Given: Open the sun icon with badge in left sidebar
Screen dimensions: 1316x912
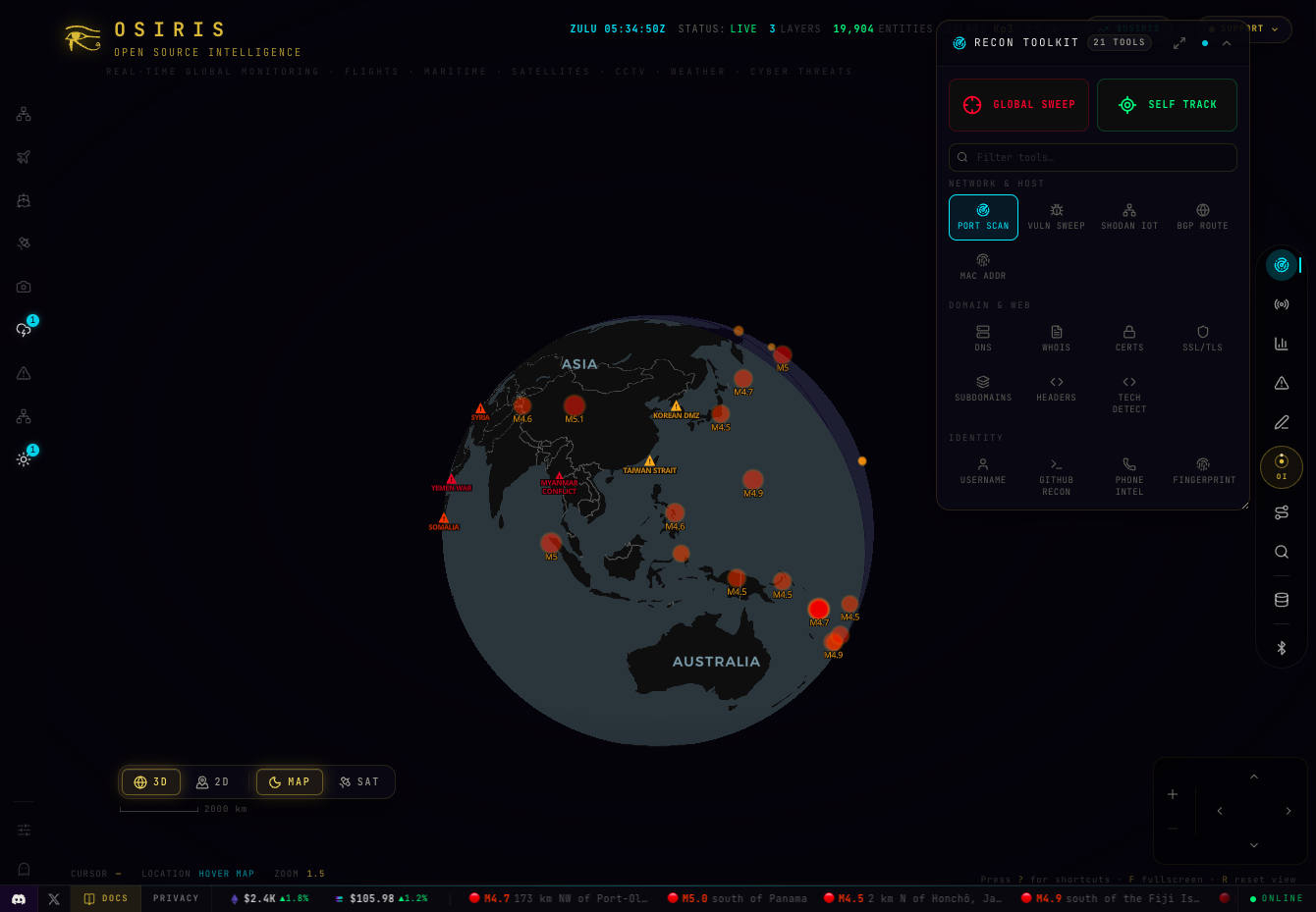Looking at the screenshot, I should click(x=24, y=459).
